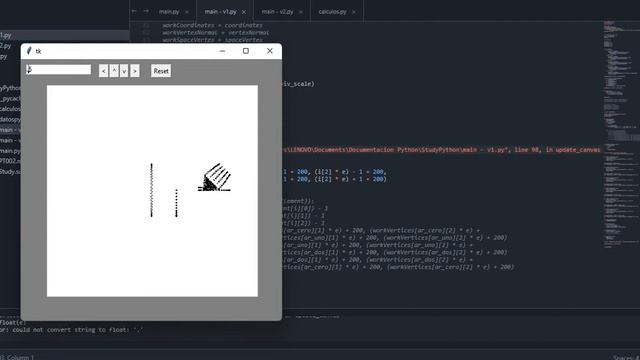Click the '<' left arrow button

click(x=103, y=71)
